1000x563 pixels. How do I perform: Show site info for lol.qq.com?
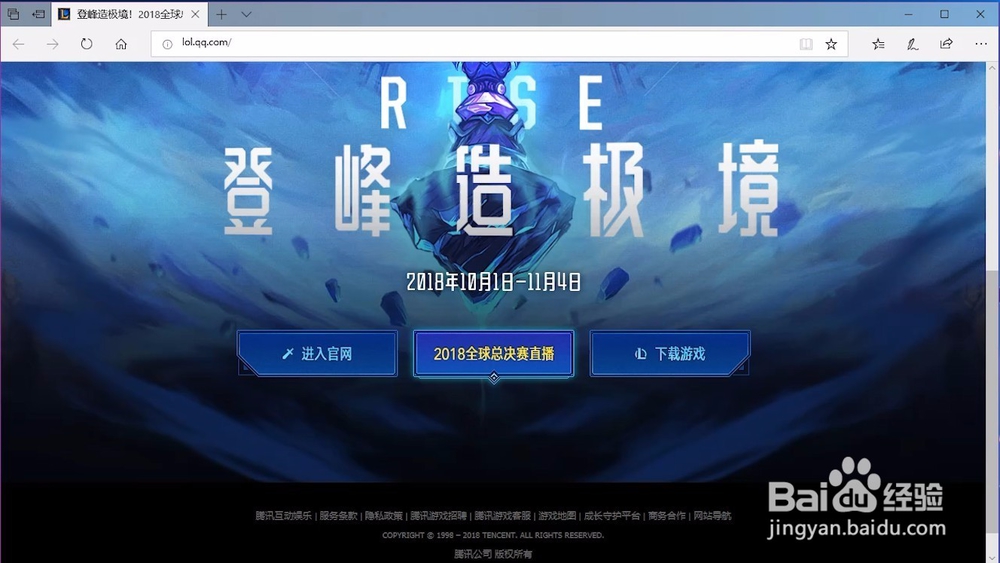tap(167, 44)
